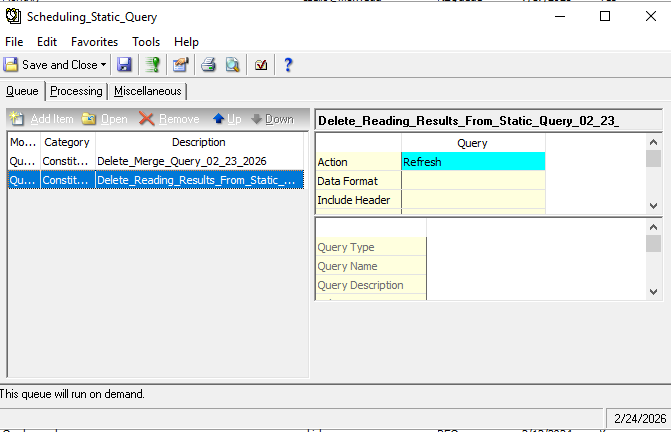Move item Down with gray arrow

point(273,119)
